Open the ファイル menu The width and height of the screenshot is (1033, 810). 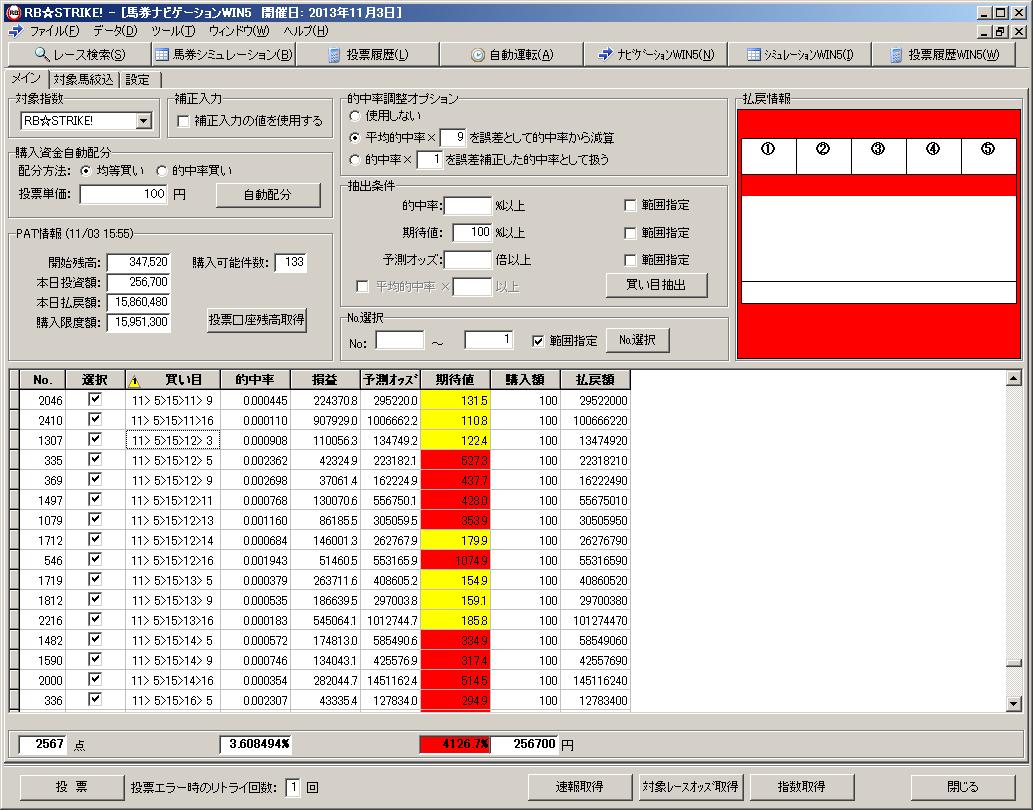click(54, 31)
